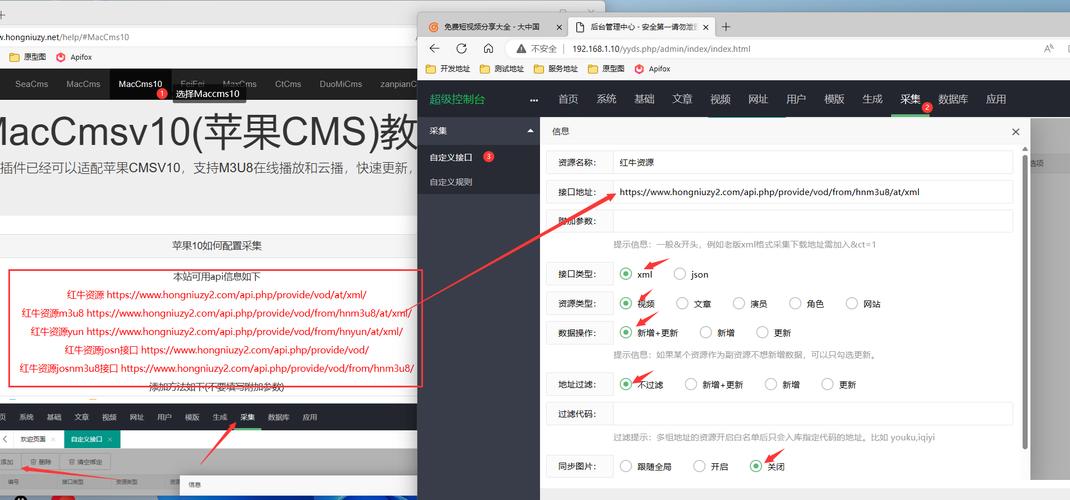1070x500 pixels.
Task: Choose 视频 as 资源类型
Action: coord(626,303)
